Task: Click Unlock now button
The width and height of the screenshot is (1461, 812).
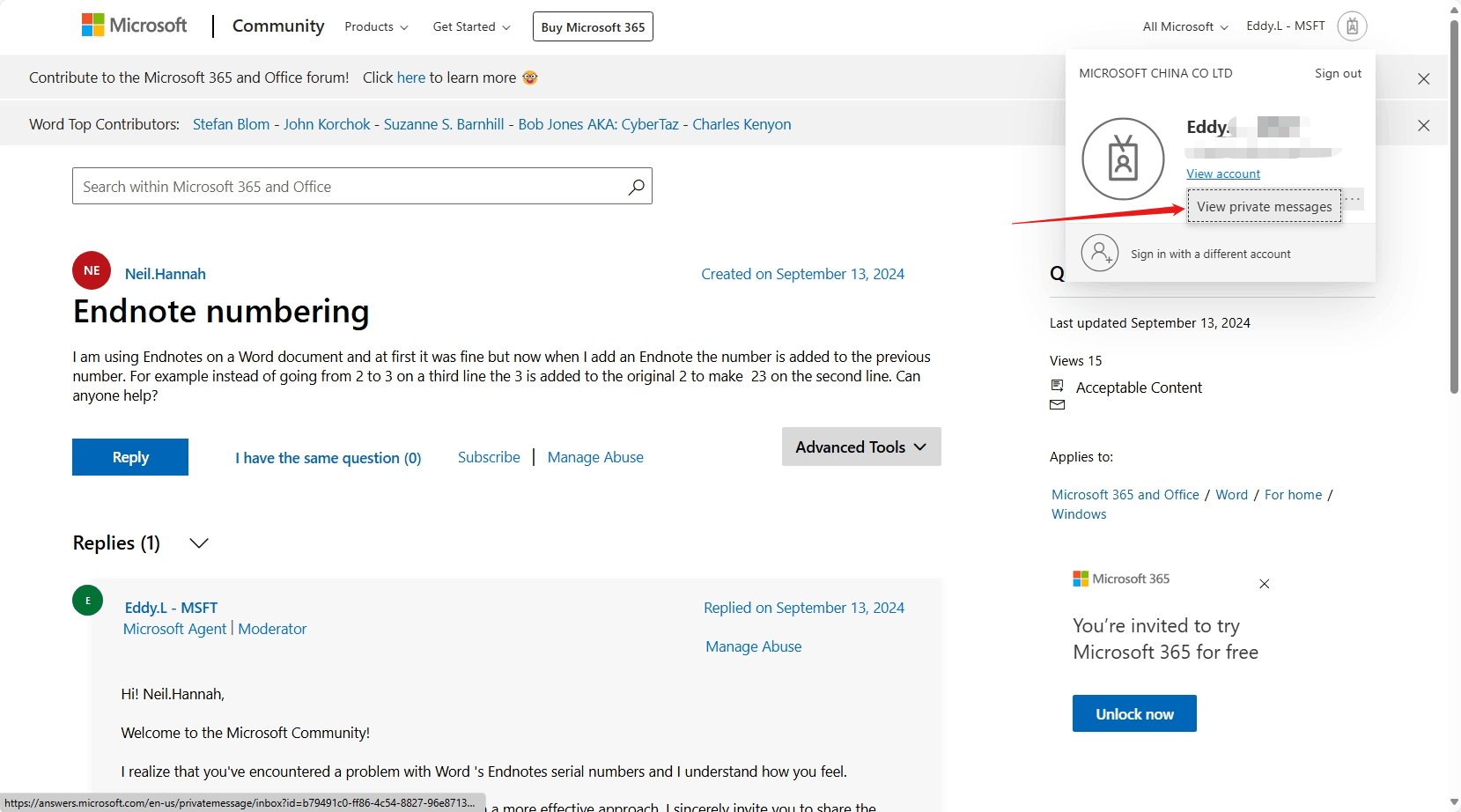Action: [1134, 713]
